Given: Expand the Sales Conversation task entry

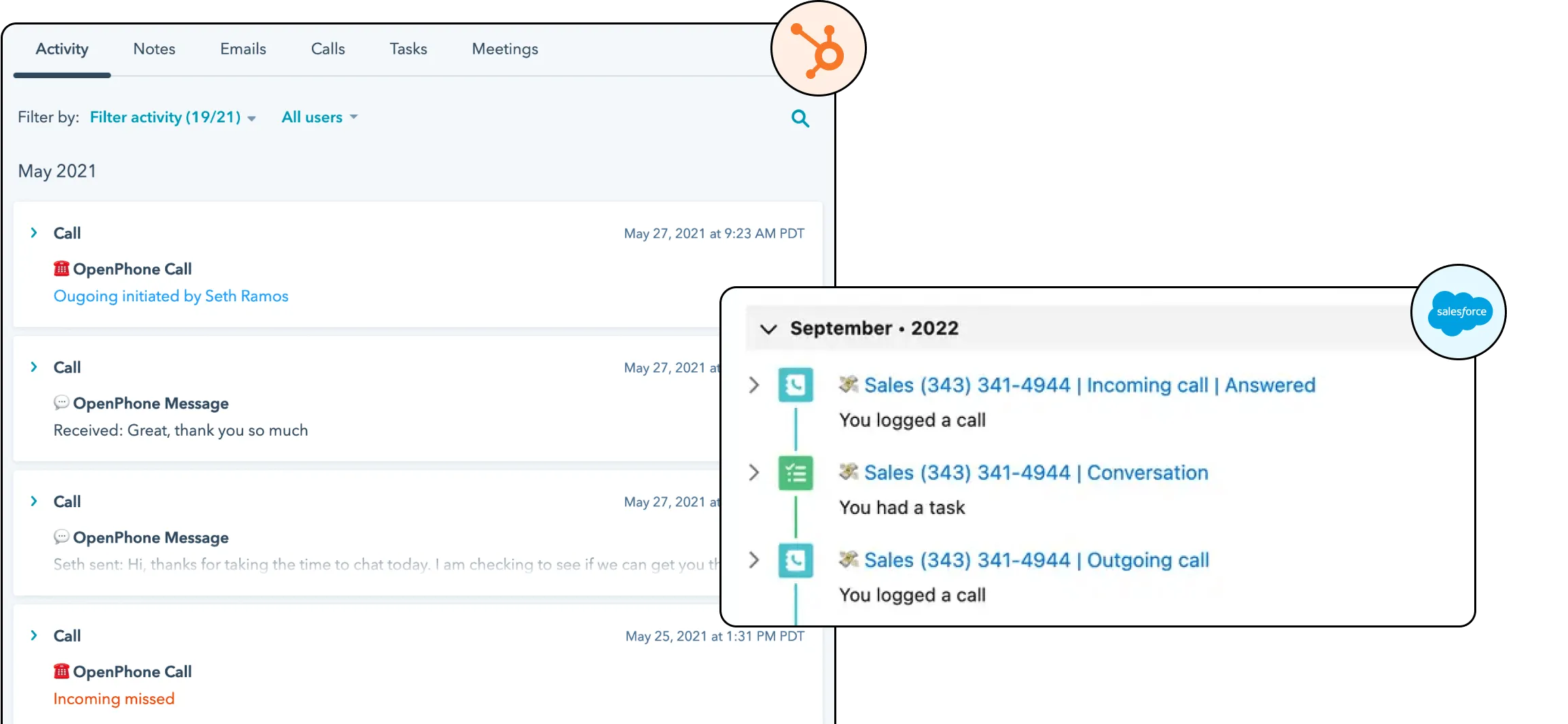Looking at the screenshot, I should click(753, 472).
